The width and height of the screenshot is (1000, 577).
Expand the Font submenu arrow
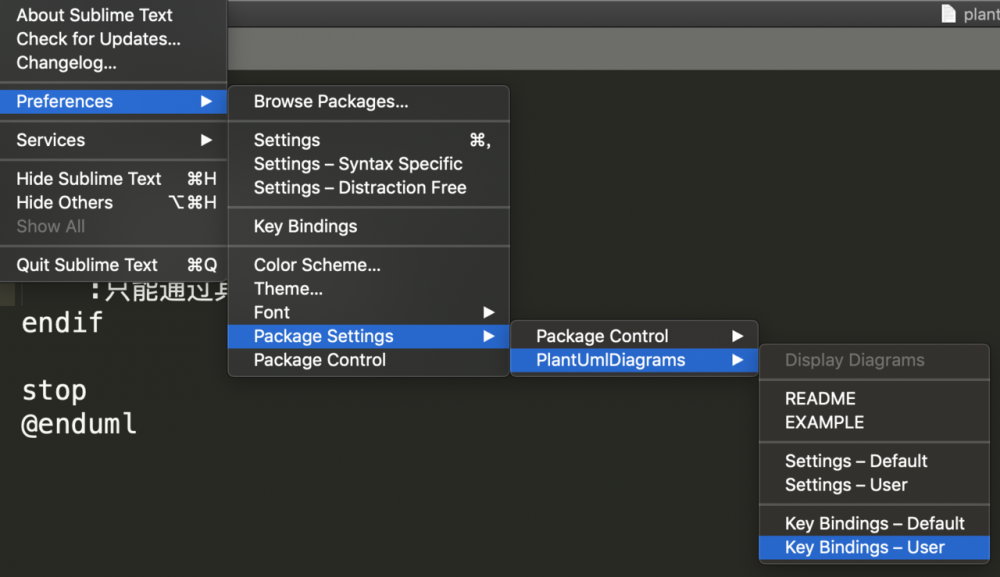click(488, 312)
